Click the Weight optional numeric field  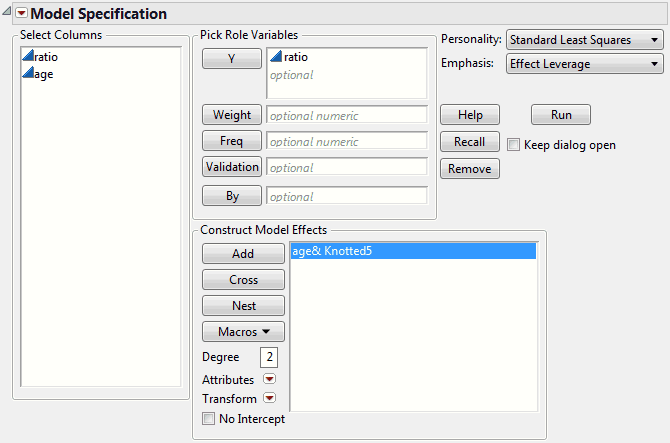(346, 115)
